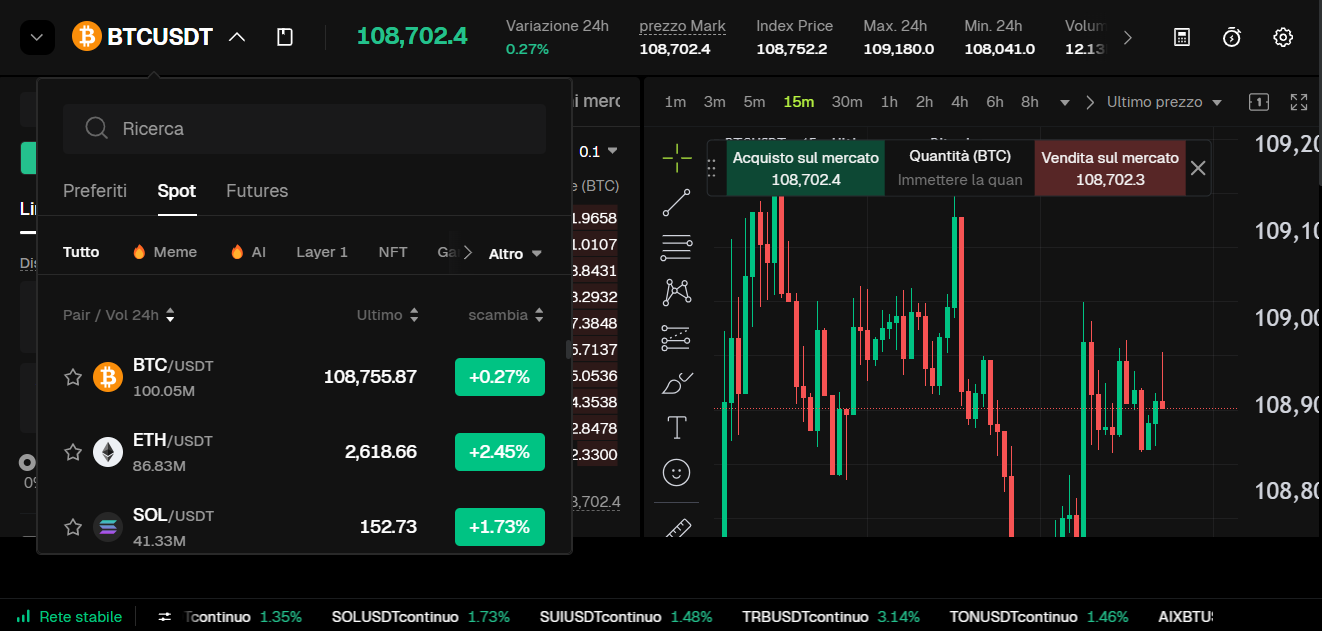Expand chart toolbar with right chevron
The image size is (1322, 631).
click(1090, 102)
